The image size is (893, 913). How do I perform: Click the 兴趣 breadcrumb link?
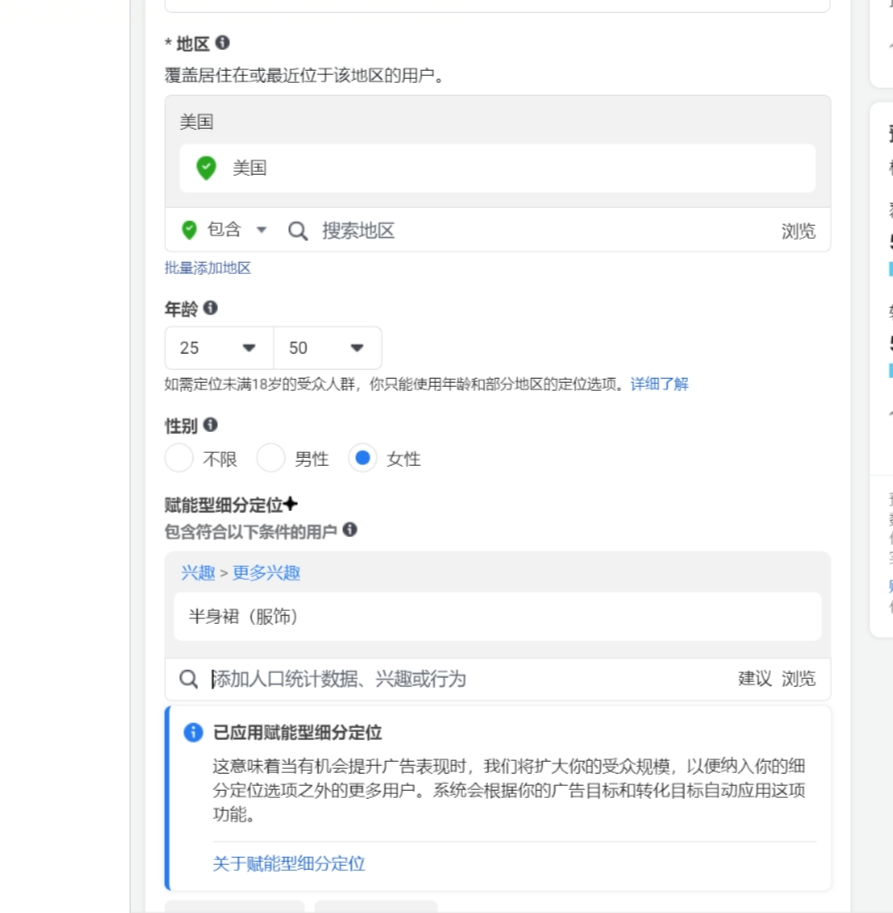(x=198, y=573)
